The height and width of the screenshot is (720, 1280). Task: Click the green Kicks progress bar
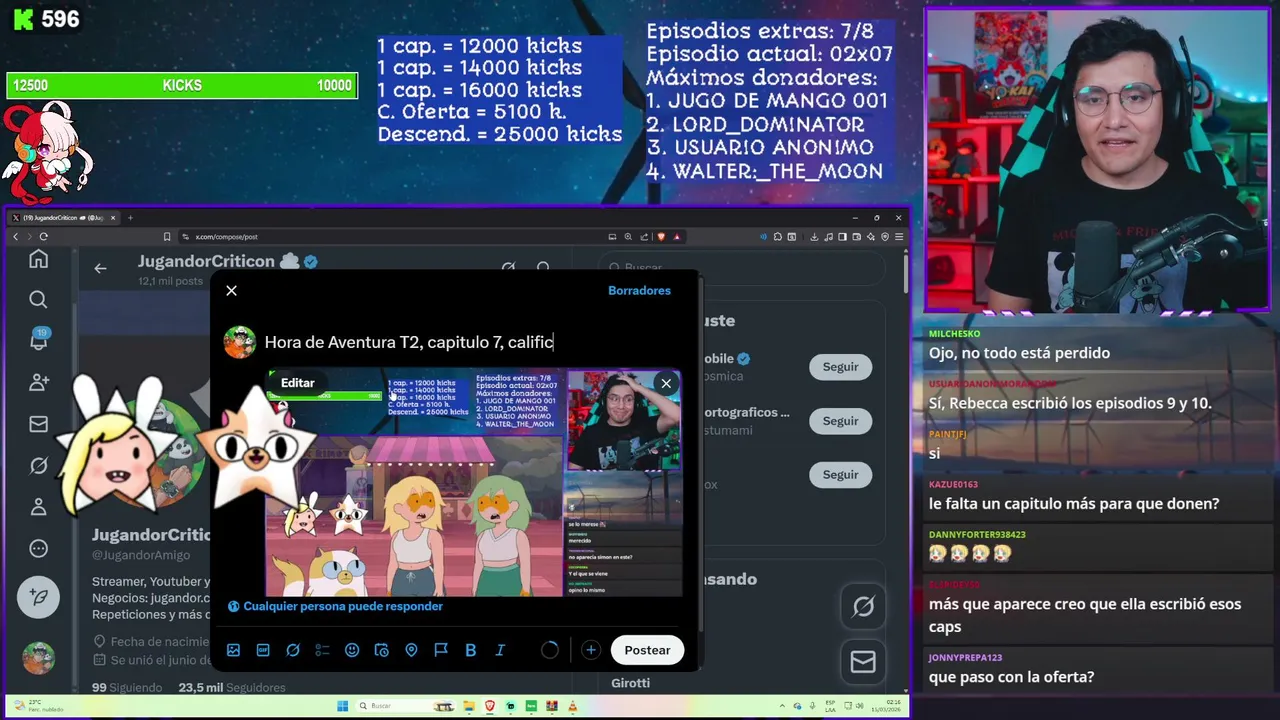coord(182,86)
